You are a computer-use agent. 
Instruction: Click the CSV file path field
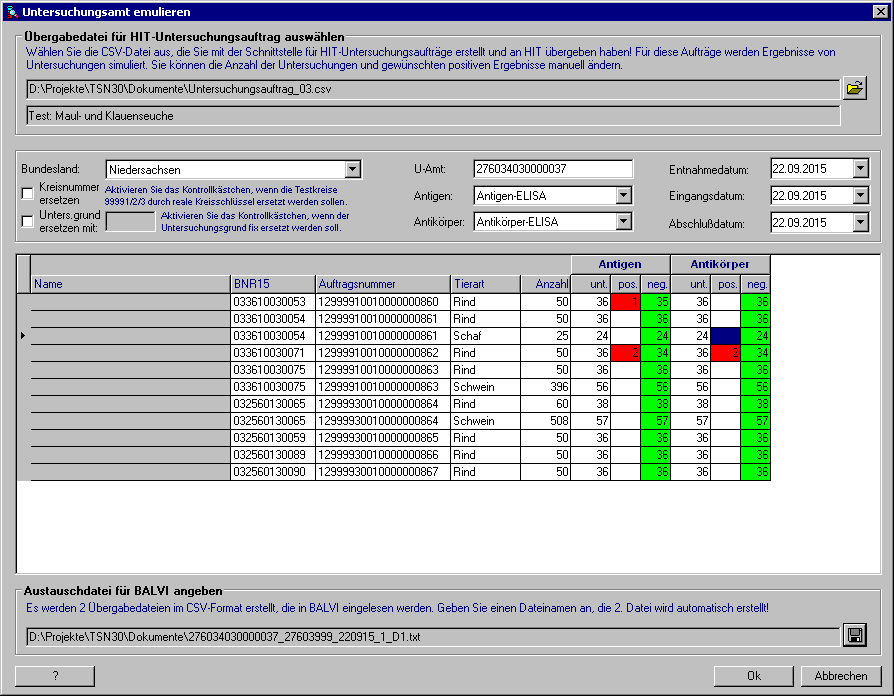pyautogui.click(x=433, y=89)
